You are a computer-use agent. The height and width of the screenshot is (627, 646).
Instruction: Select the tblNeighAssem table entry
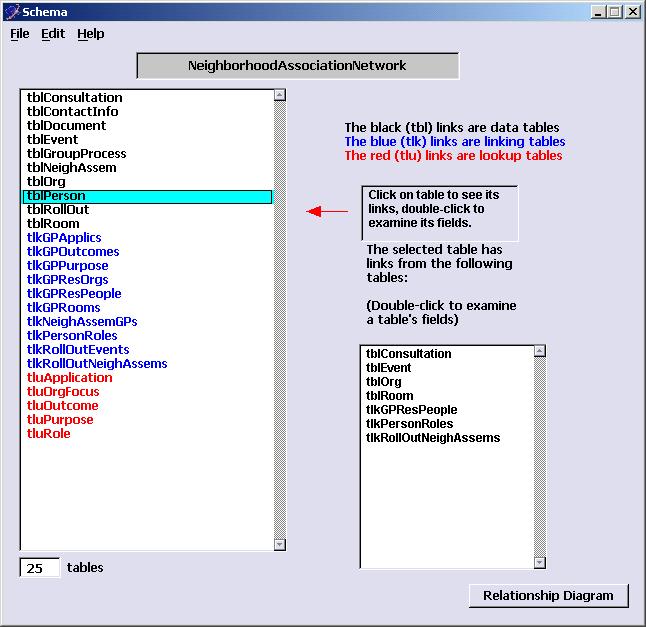click(72, 168)
